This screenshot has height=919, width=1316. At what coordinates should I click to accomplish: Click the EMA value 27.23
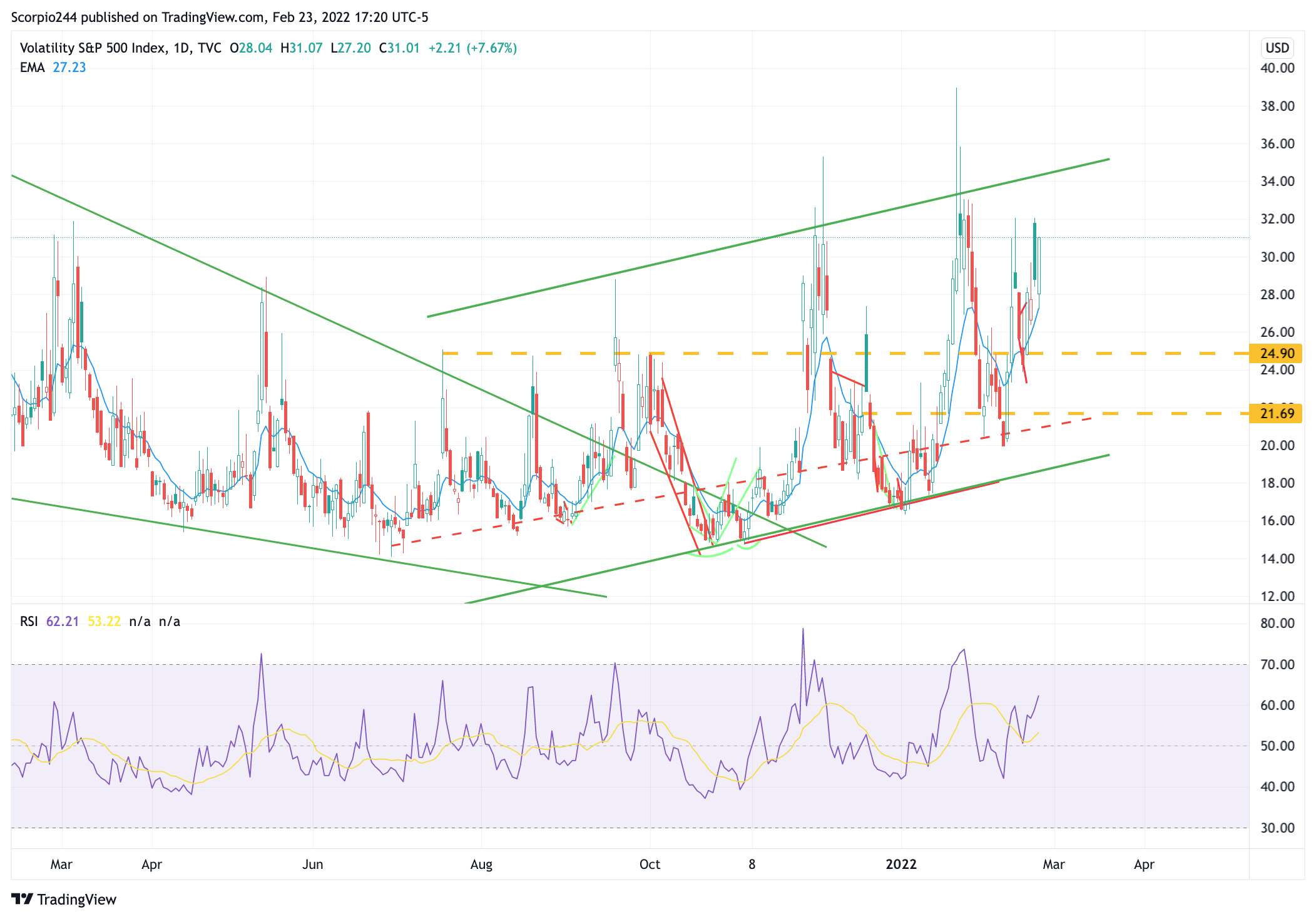coord(69,68)
